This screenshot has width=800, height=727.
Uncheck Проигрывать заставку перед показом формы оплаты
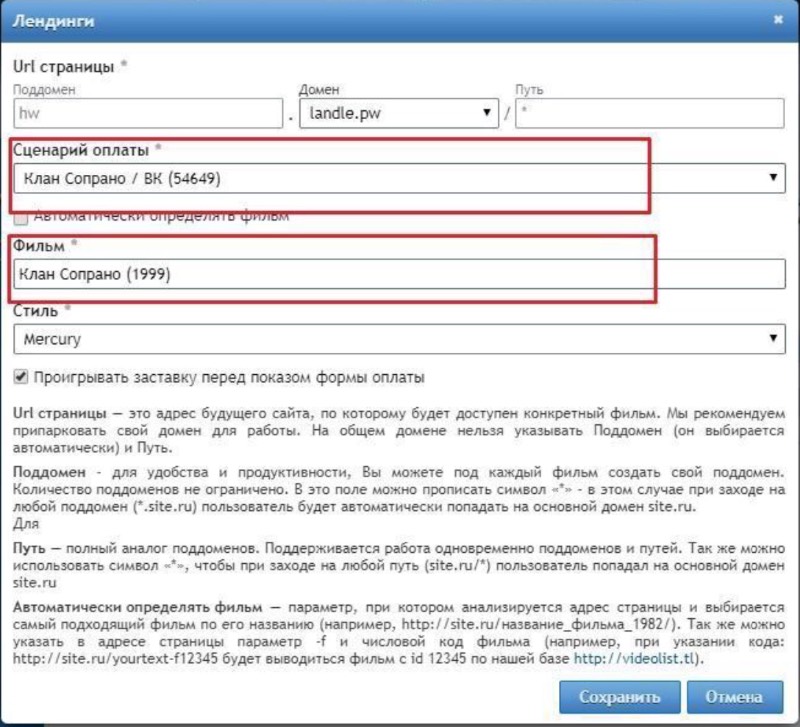(21, 377)
